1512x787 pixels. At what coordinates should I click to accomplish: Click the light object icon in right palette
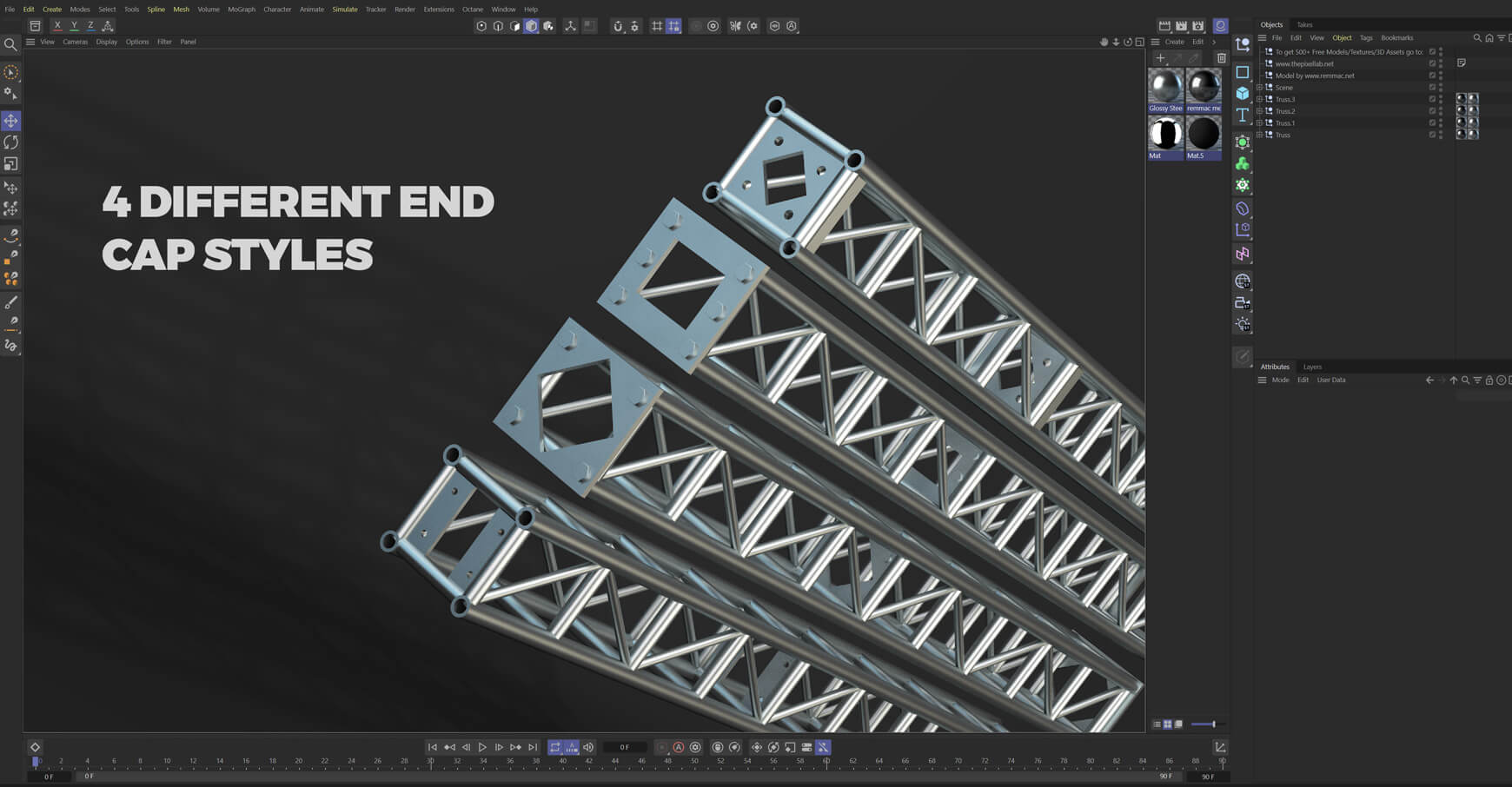pyautogui.click(x=1243, y=325)
